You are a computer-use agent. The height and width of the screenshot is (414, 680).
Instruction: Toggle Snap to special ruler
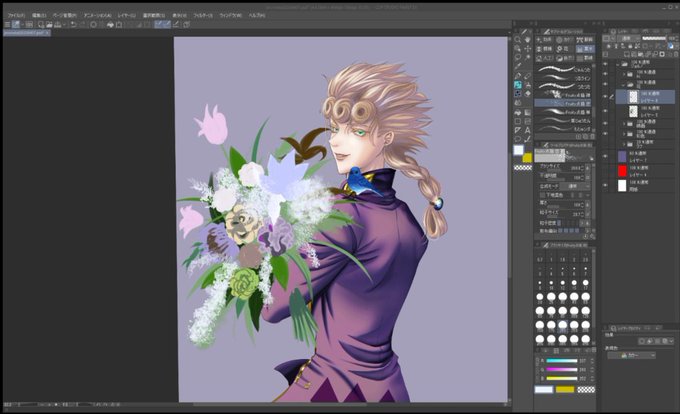pos(167,24)
